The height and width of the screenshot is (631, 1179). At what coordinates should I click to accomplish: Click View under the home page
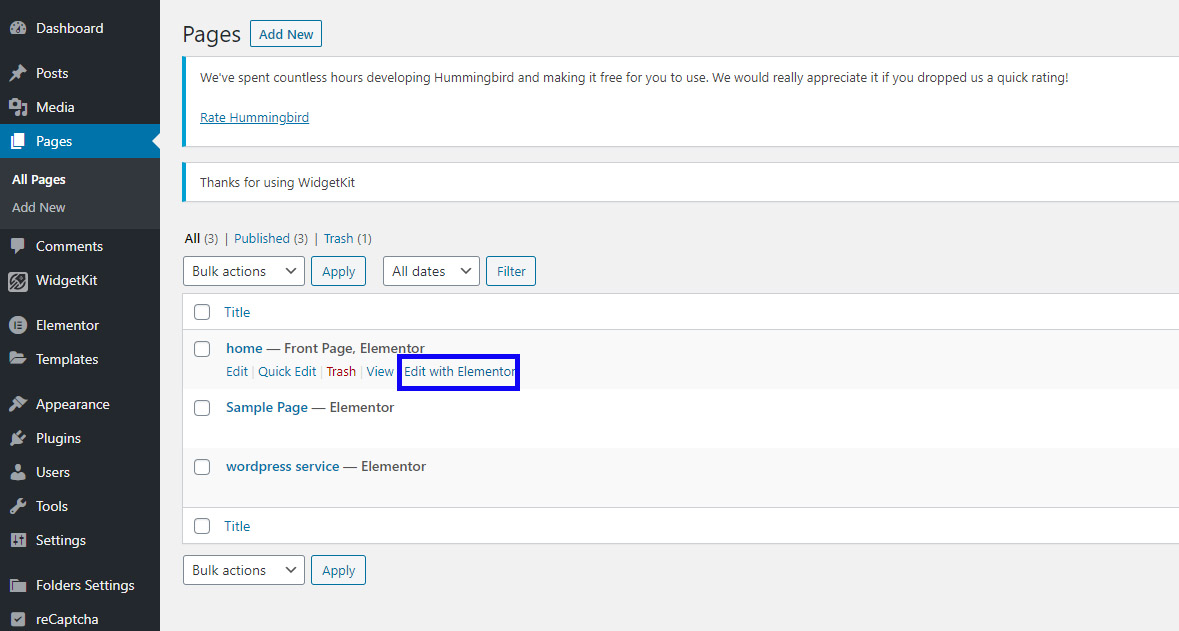tap(380, 372)
